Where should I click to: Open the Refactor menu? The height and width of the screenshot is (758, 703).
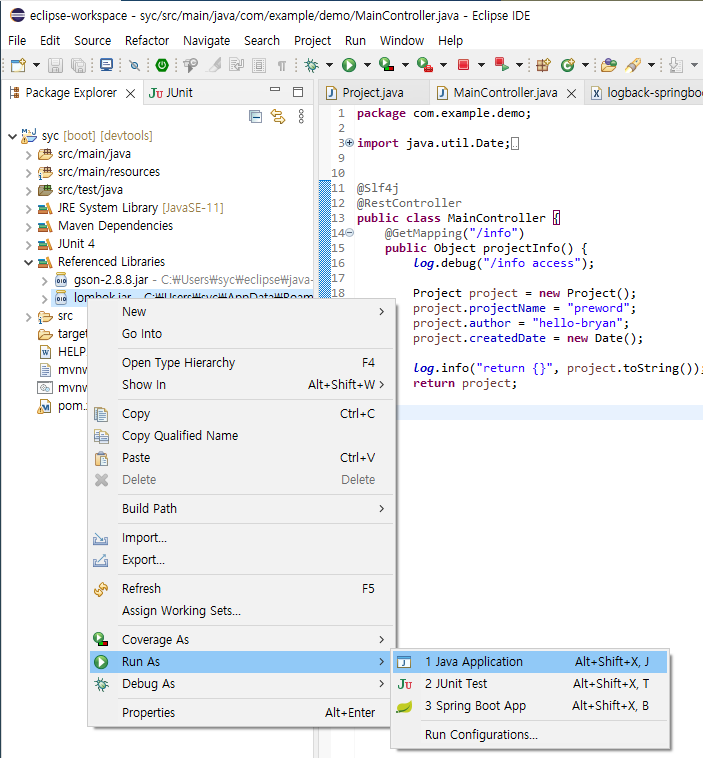147,41
